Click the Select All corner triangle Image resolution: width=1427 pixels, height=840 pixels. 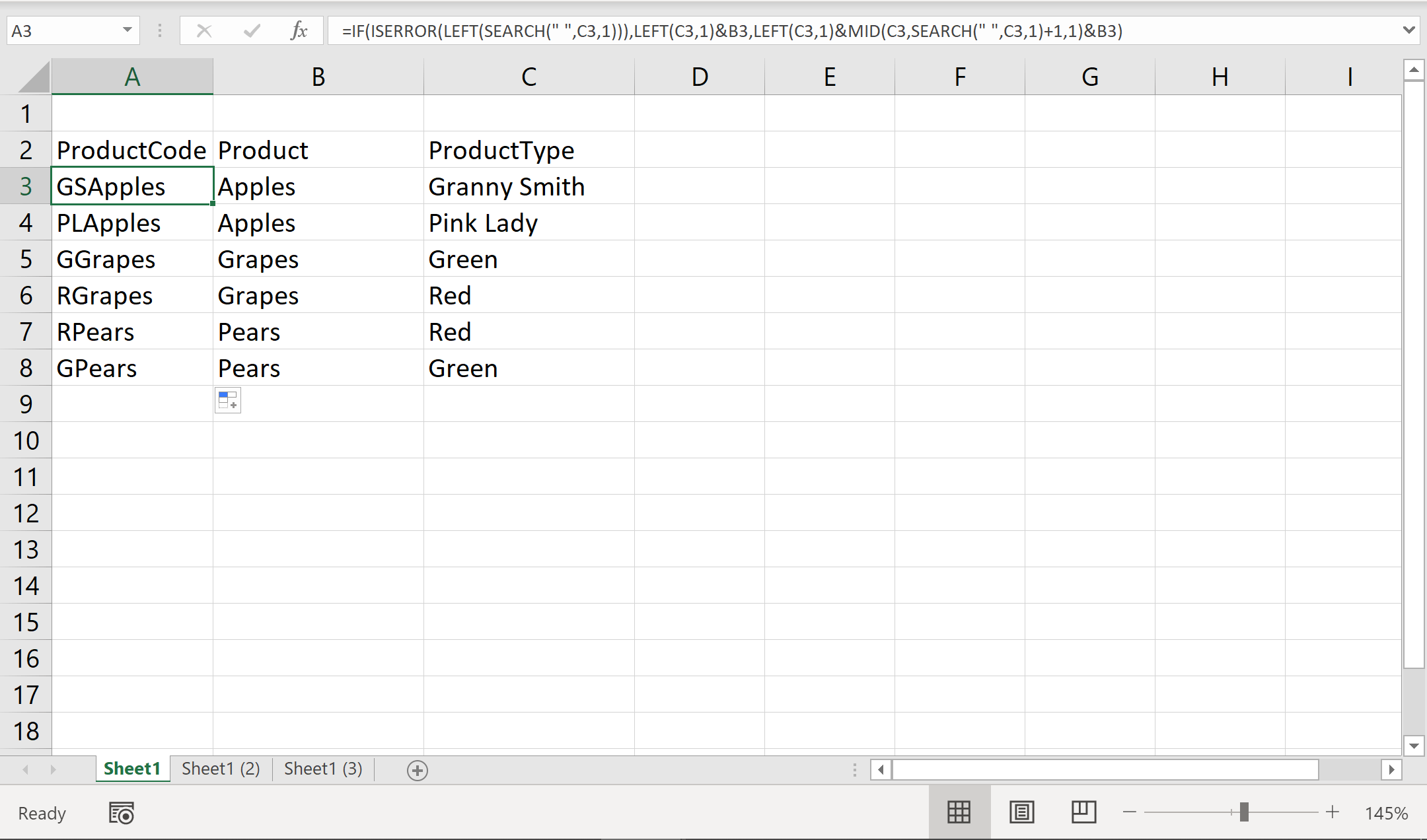click(x=34, y=77)
